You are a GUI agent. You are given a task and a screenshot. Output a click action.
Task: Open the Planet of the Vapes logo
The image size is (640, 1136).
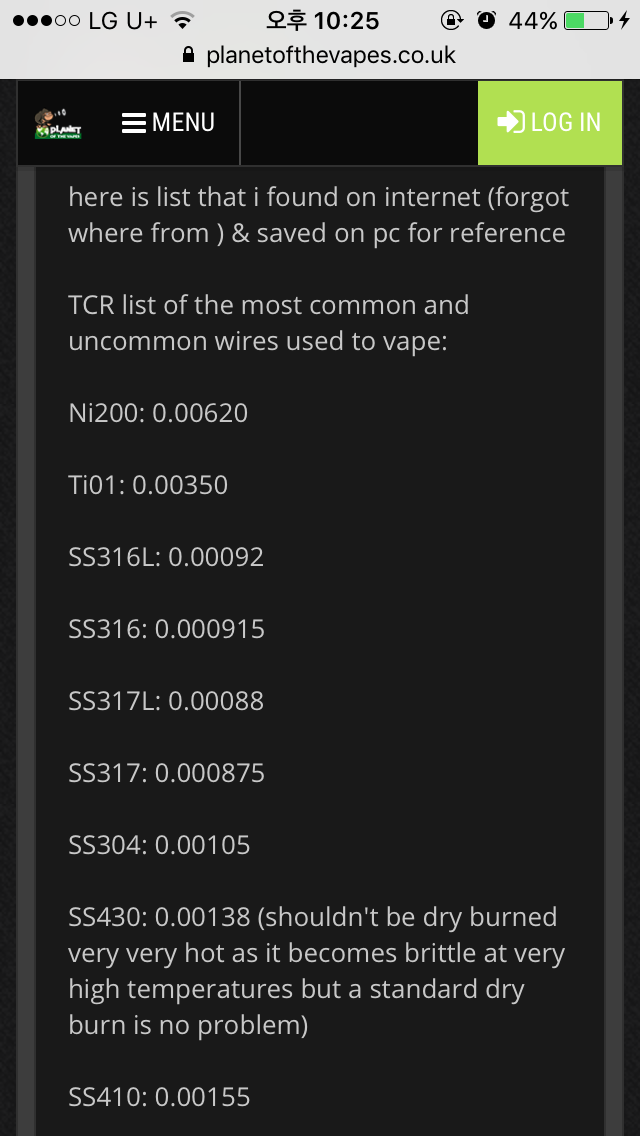[58, 124]
